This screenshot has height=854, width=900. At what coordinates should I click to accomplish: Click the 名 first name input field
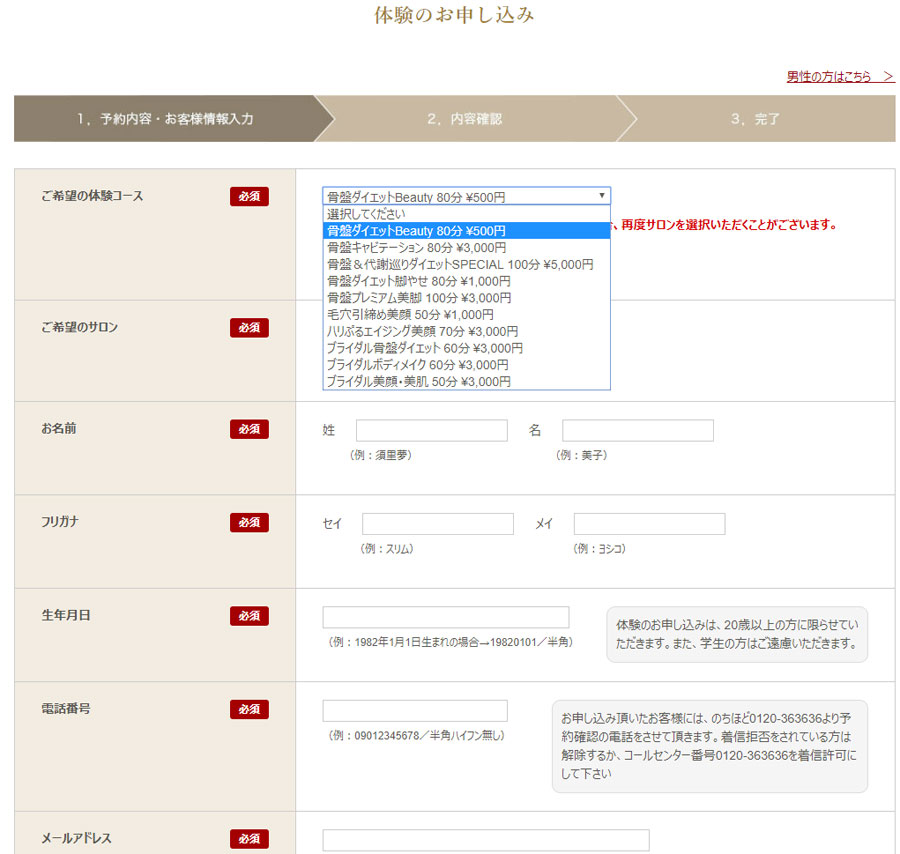pos(637,431)
